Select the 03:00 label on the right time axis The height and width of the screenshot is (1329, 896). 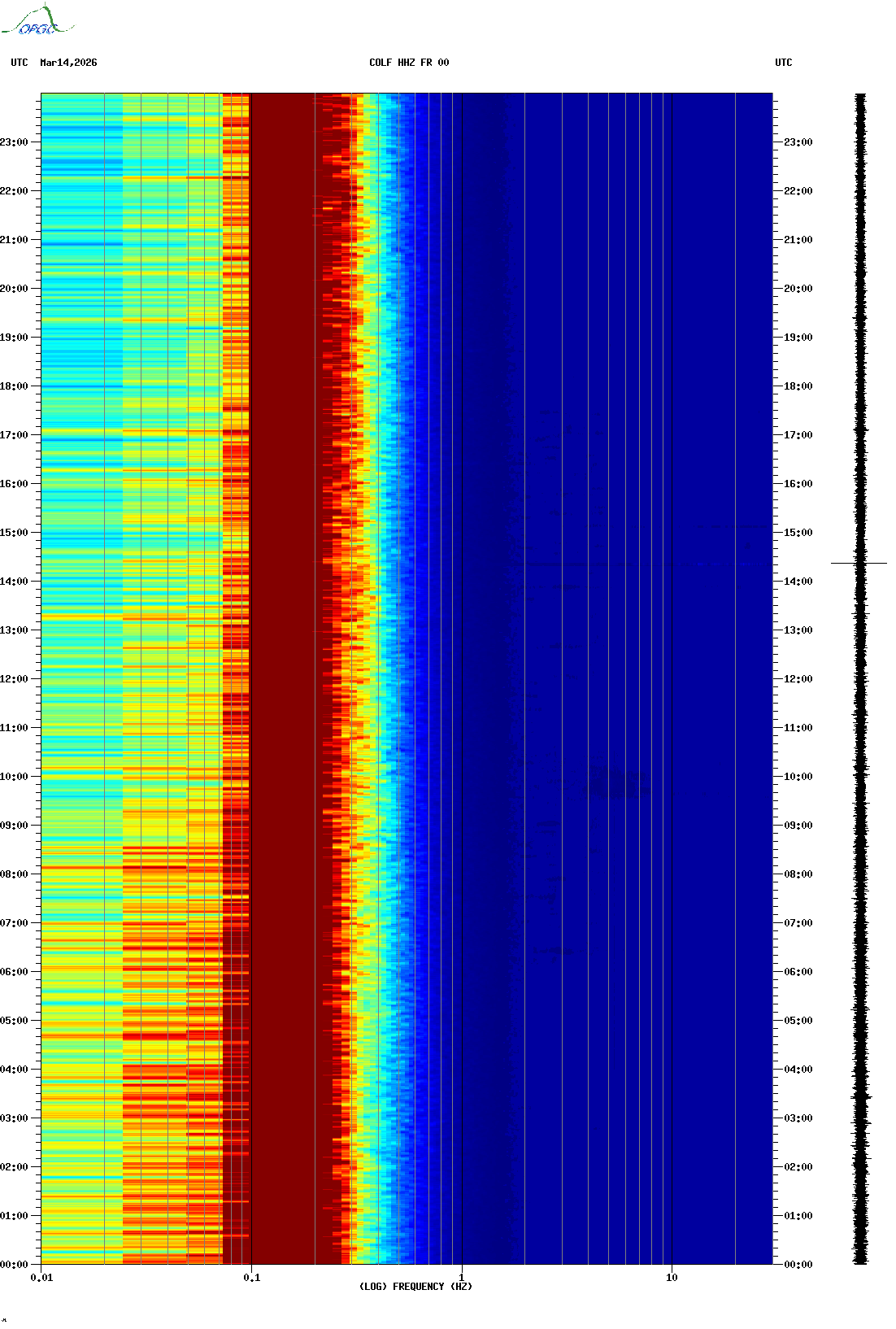pos(798,1118)
